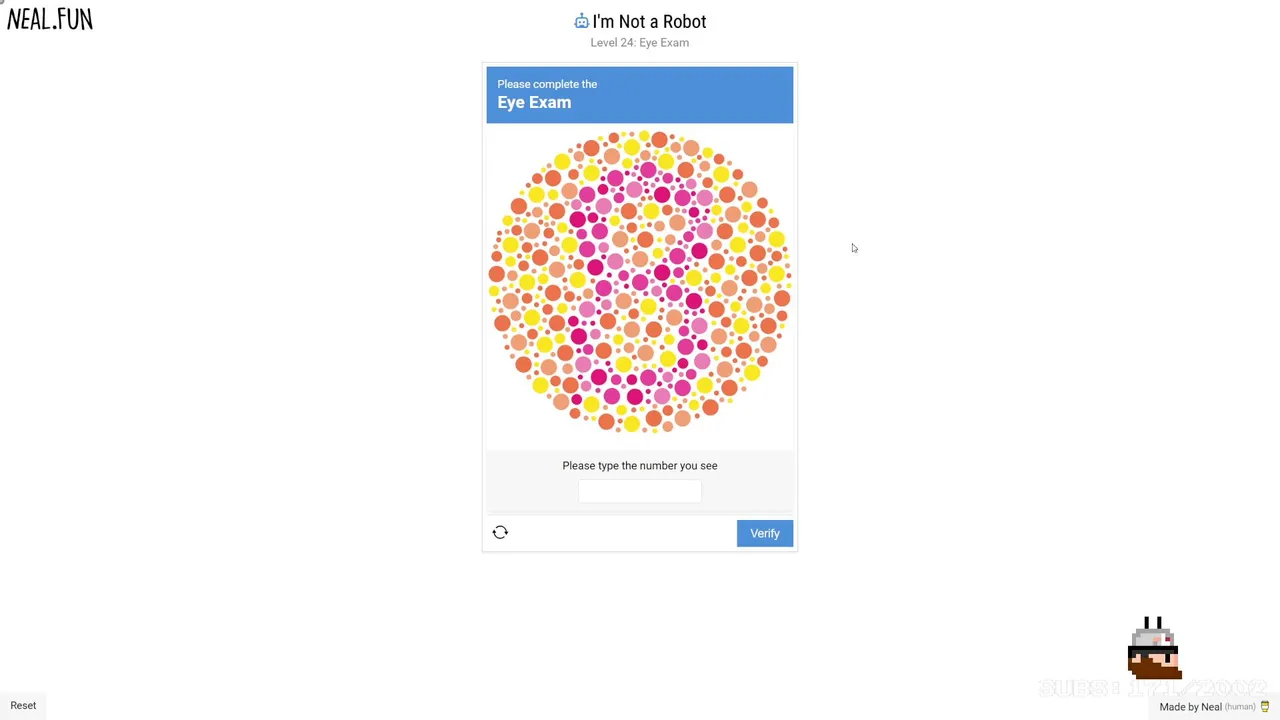Click the empty footer bar left of Verify
The image size is (1280, 720).
[620, 533]
